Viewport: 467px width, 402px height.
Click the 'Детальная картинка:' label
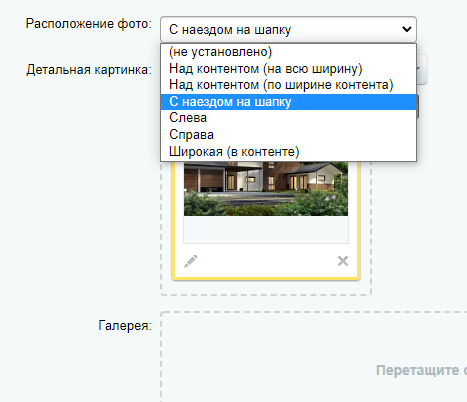pyautogui.click(x=89, y=70)
